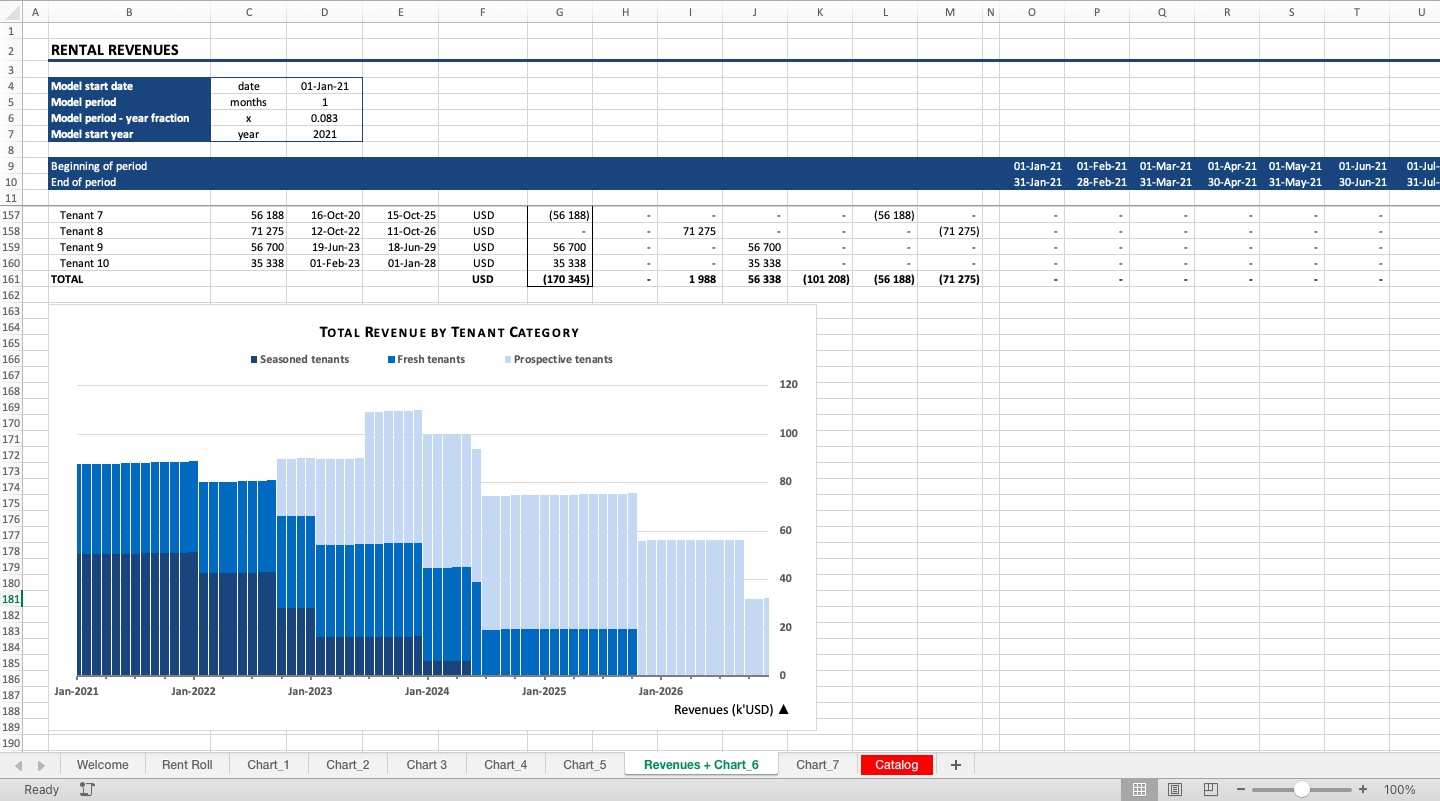Click the TOTAL row label
This screenshot has width=1440, height=801.
[67, 279]
